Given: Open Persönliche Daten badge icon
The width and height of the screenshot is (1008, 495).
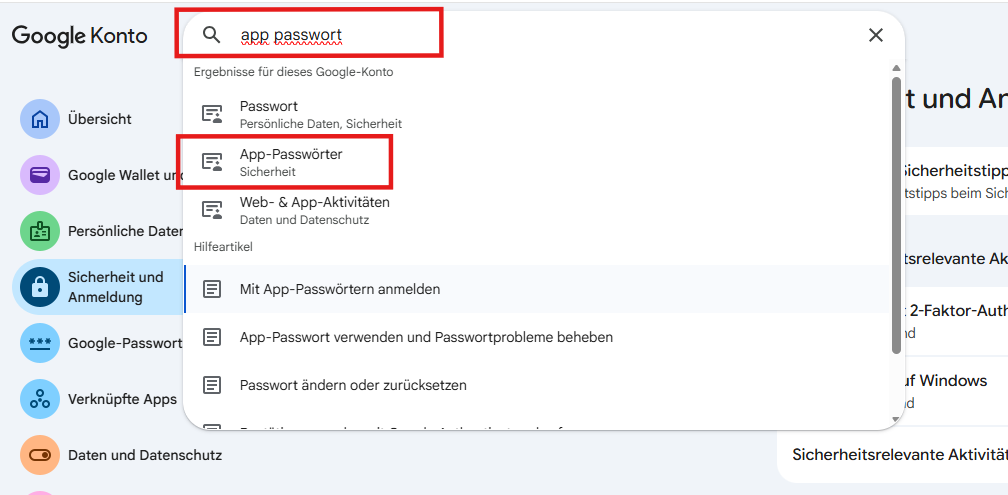Looking at the screenshot, I should 40,231.
